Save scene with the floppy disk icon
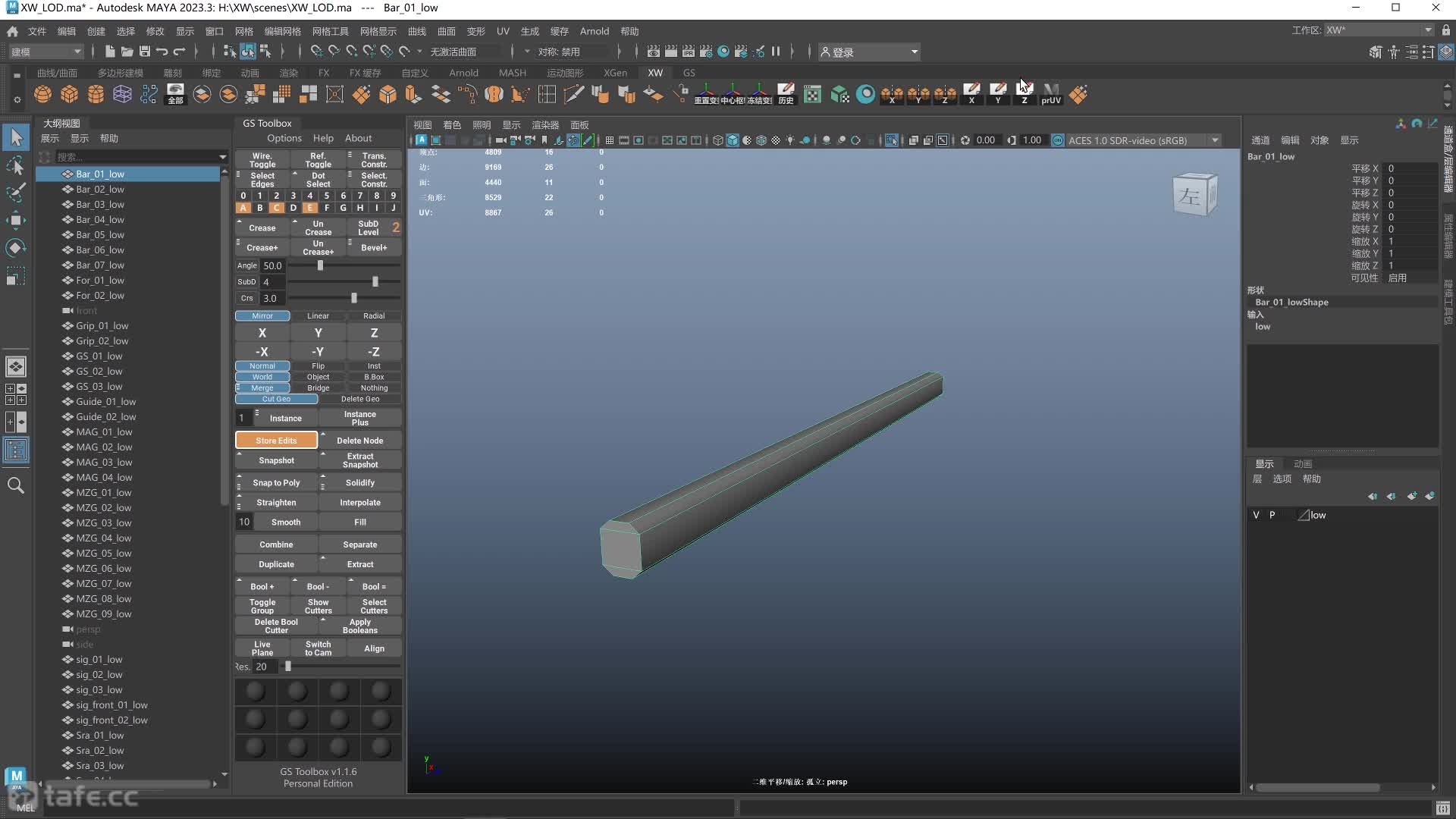 (144, 52)
